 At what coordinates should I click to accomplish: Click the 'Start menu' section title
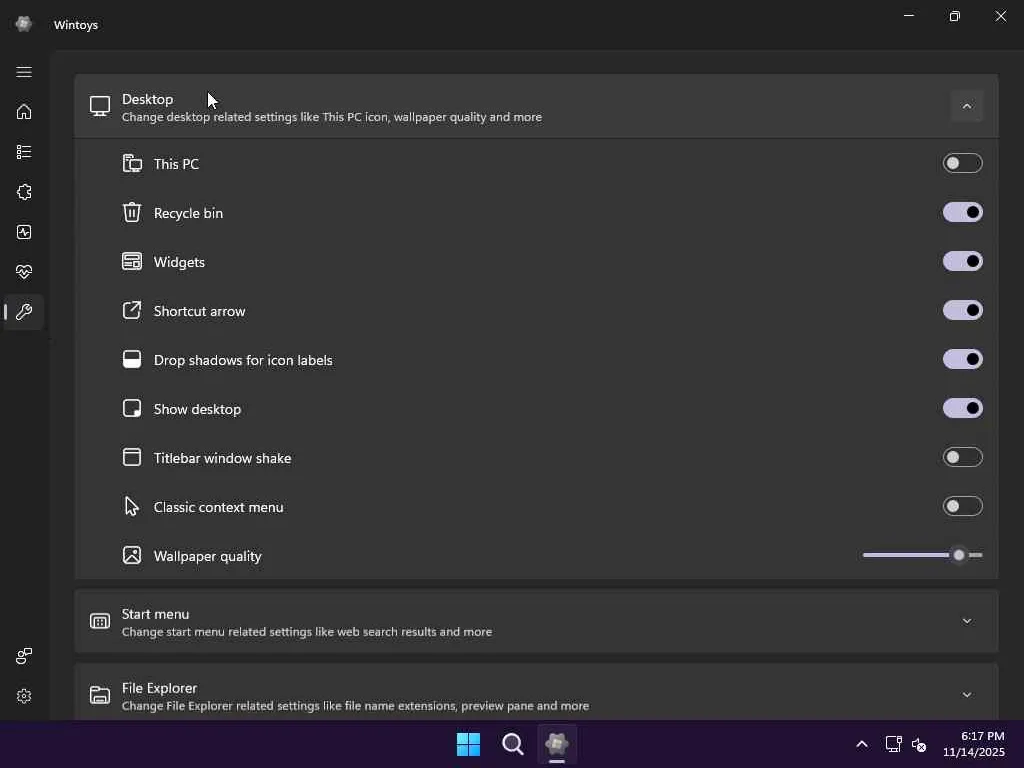point(155,614)
